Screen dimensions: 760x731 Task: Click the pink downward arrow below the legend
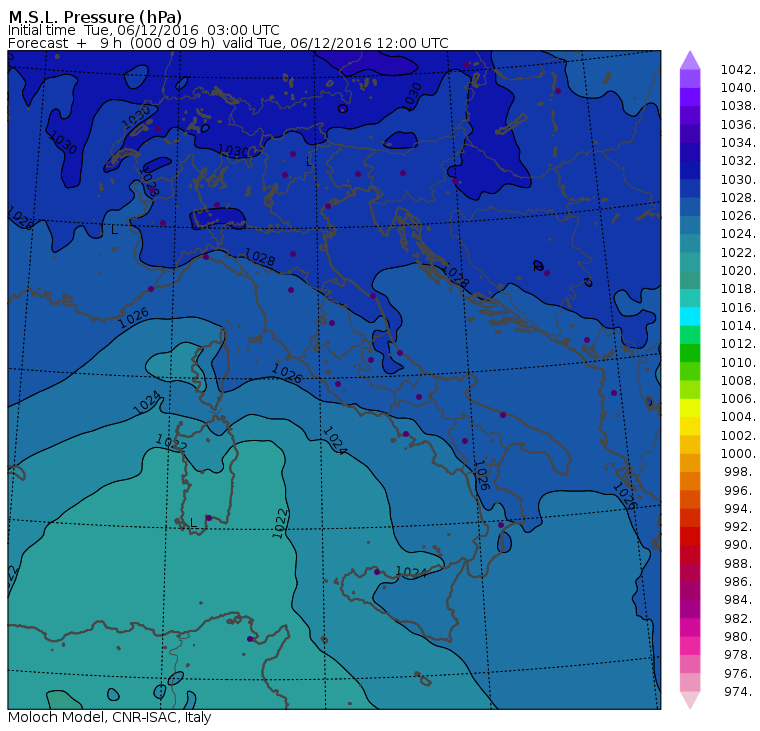[x=690, y=699]
